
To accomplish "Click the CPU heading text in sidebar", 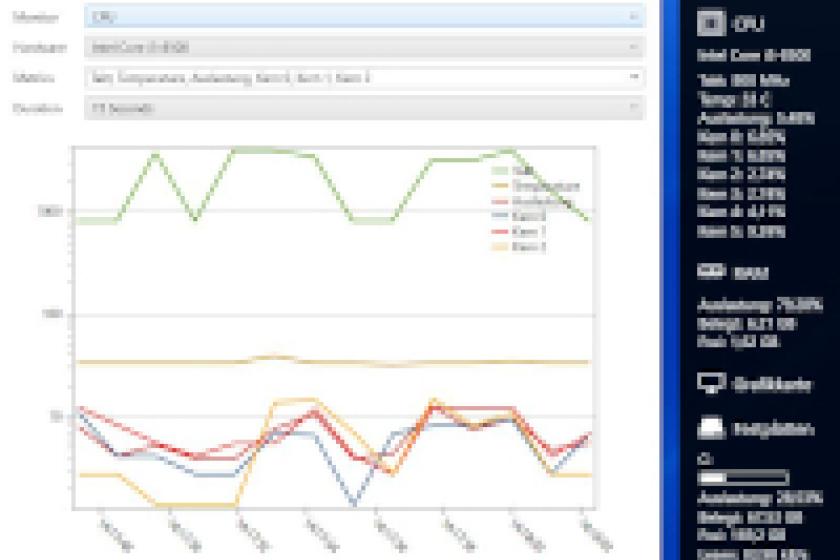I will [x=748, y=24].
